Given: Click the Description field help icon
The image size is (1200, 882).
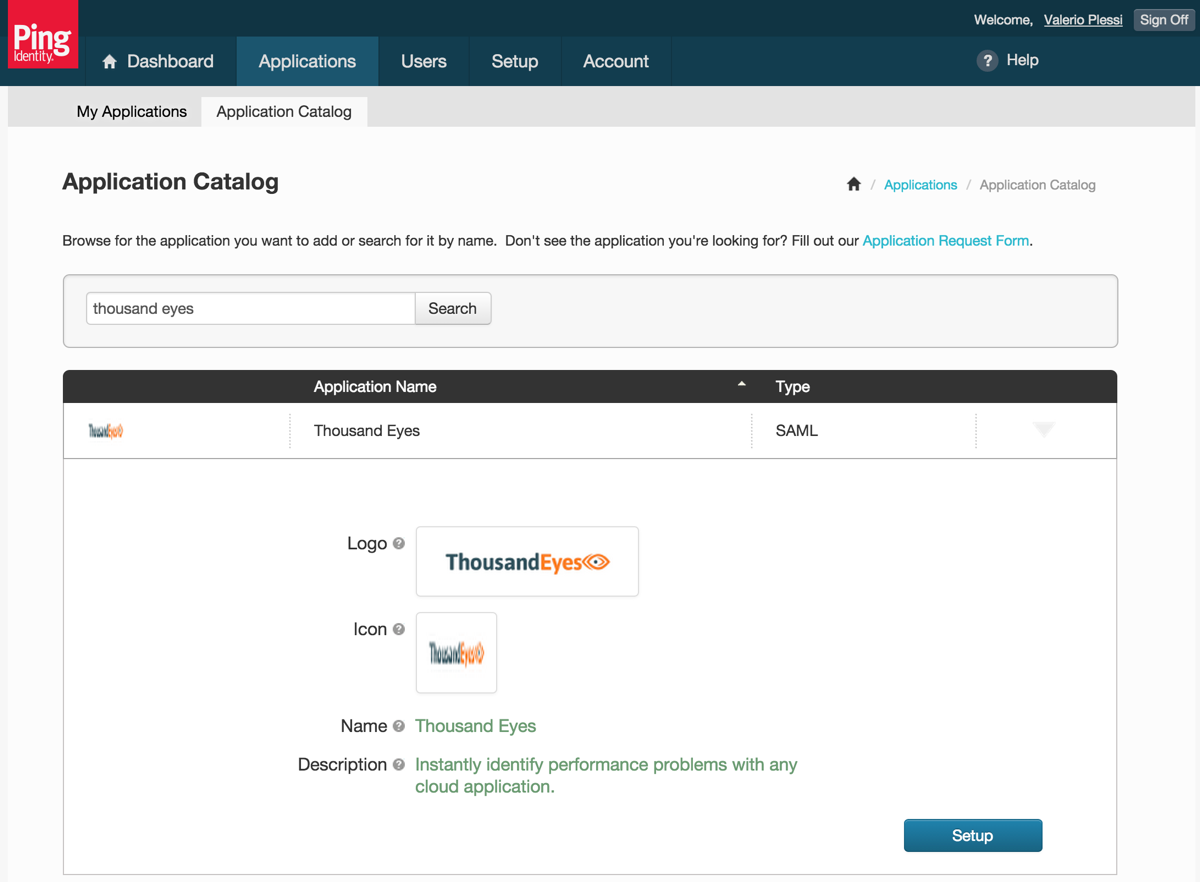Looking at the screenshot, I should [399, 764].
